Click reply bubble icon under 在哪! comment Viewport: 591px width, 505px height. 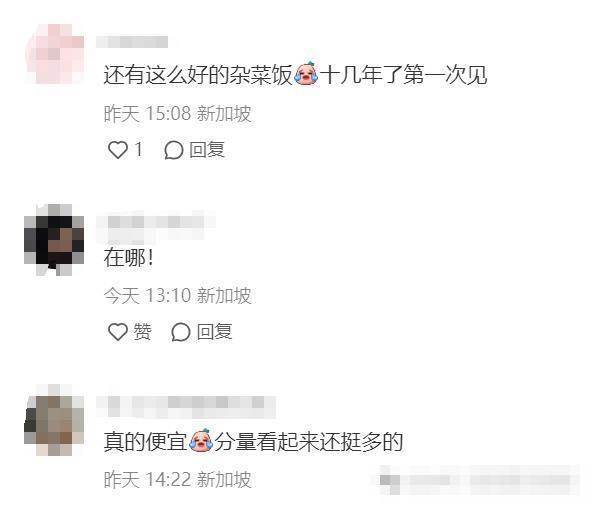(181, 332)
